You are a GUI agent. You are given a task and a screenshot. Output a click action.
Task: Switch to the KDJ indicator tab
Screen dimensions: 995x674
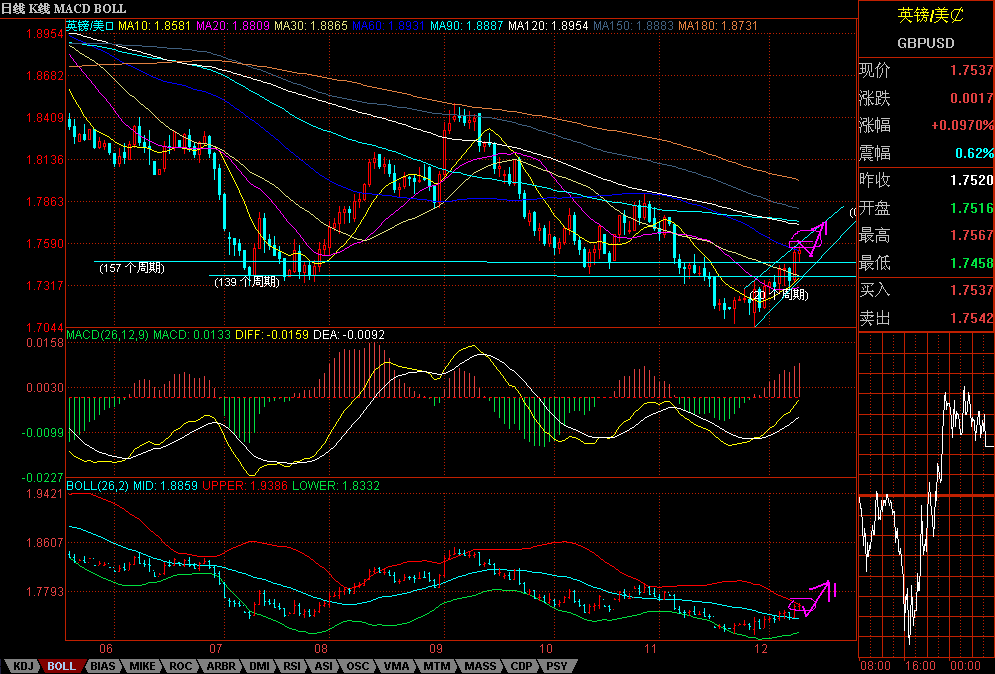tap(22, 666)
